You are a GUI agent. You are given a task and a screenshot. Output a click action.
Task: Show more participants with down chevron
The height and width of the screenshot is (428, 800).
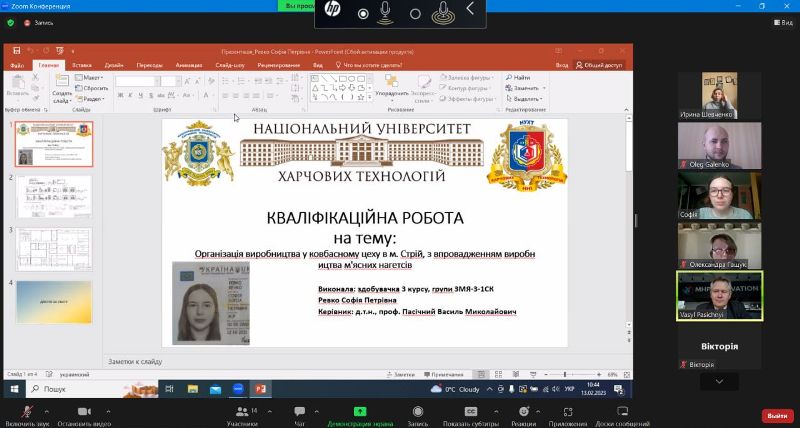click(719, 381)
